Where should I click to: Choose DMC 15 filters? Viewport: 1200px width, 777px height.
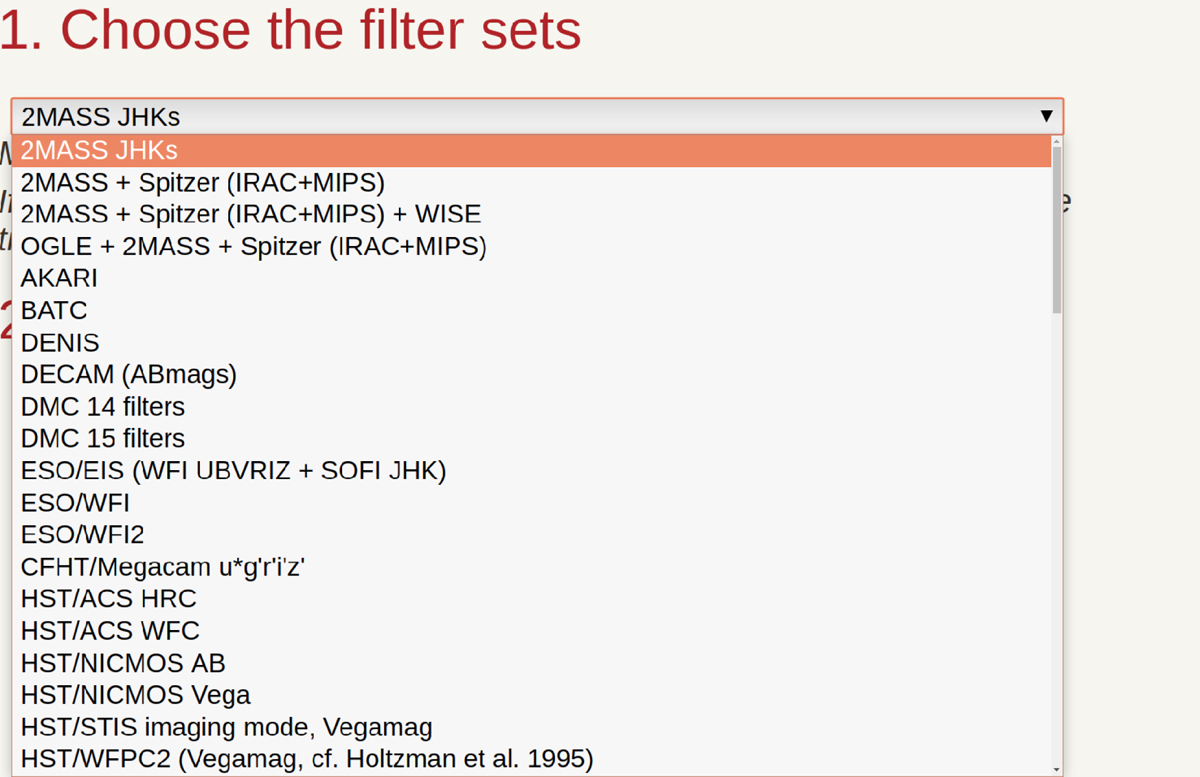pyautogui.click(x=103, y=439)
